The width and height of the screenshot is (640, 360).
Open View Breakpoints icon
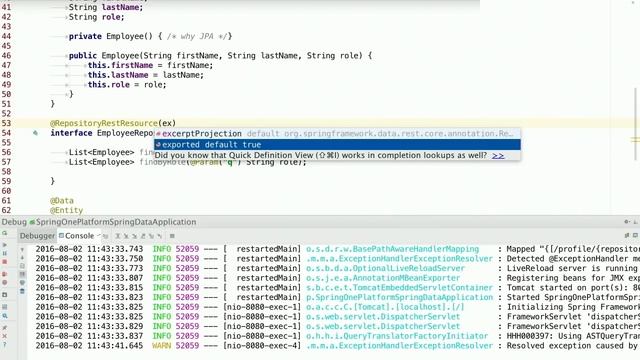coord(4,274)
